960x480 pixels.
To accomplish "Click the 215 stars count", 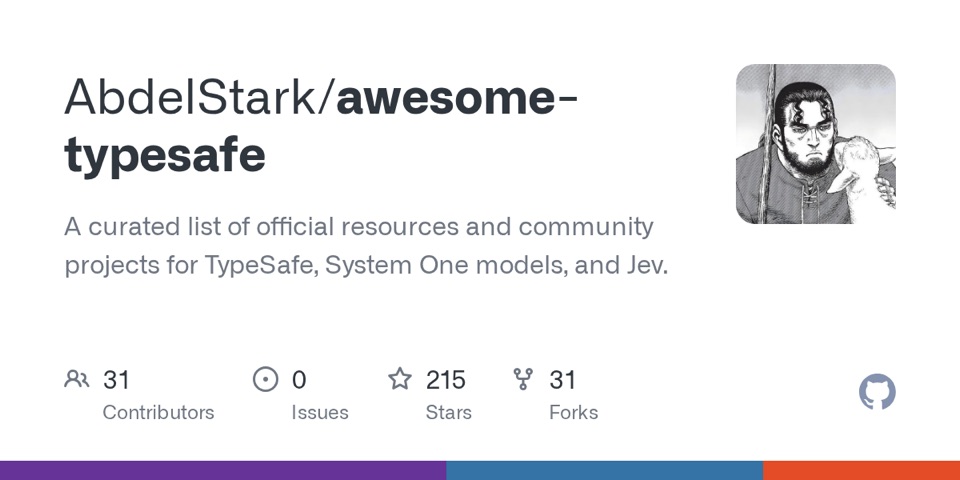I will pyautogui.click(x=446, y=380).
